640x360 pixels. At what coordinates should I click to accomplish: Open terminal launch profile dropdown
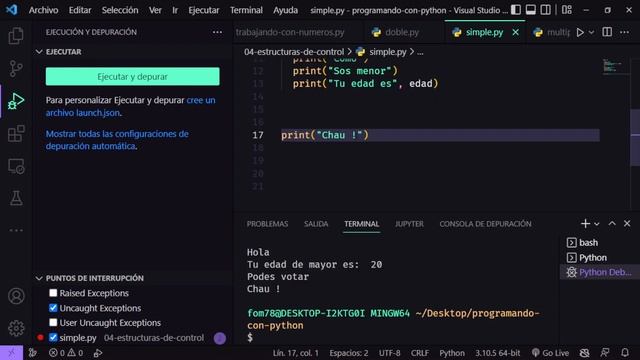click(x=597, y=224)
